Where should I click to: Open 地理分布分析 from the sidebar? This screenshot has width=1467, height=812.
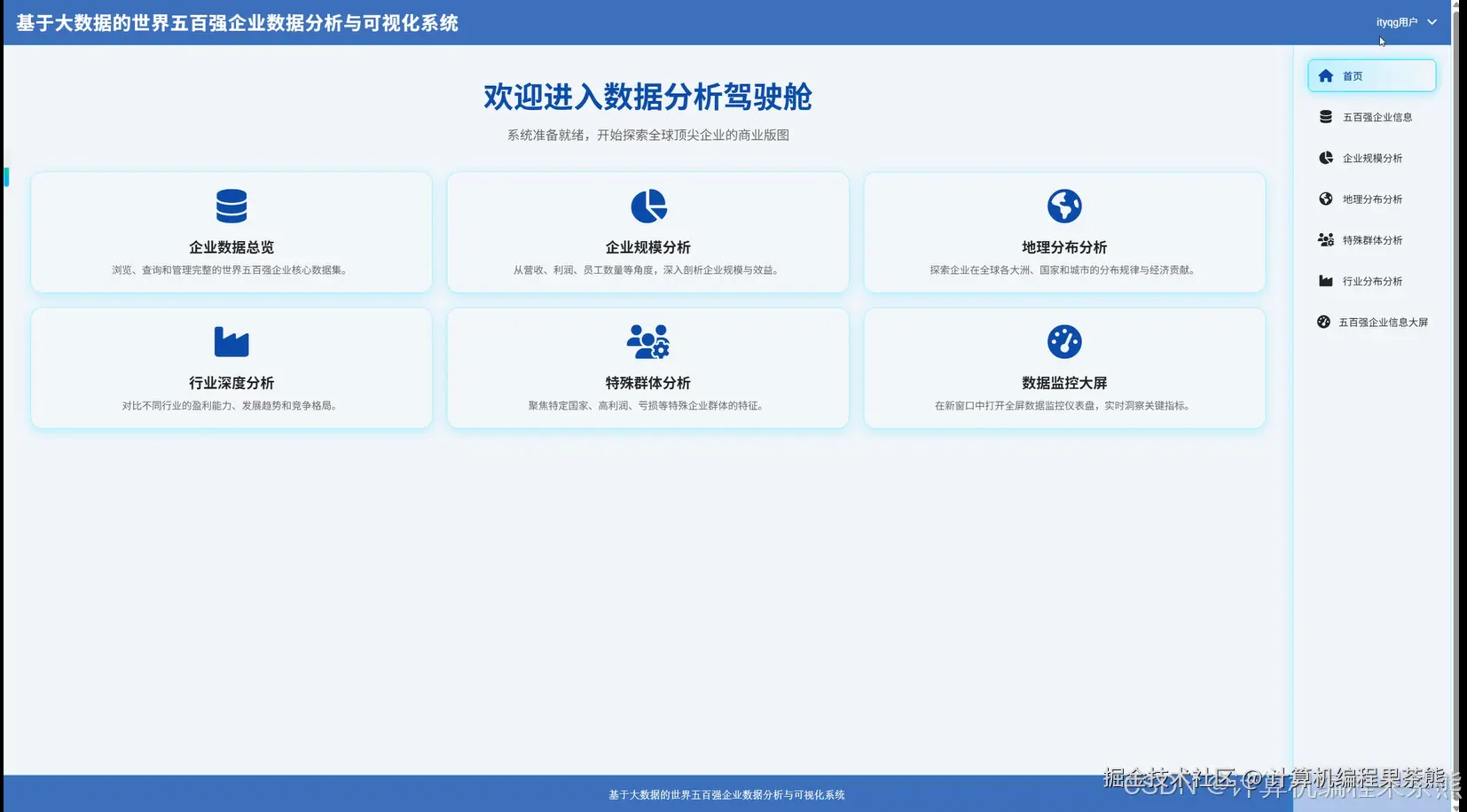pos(1371,199)
